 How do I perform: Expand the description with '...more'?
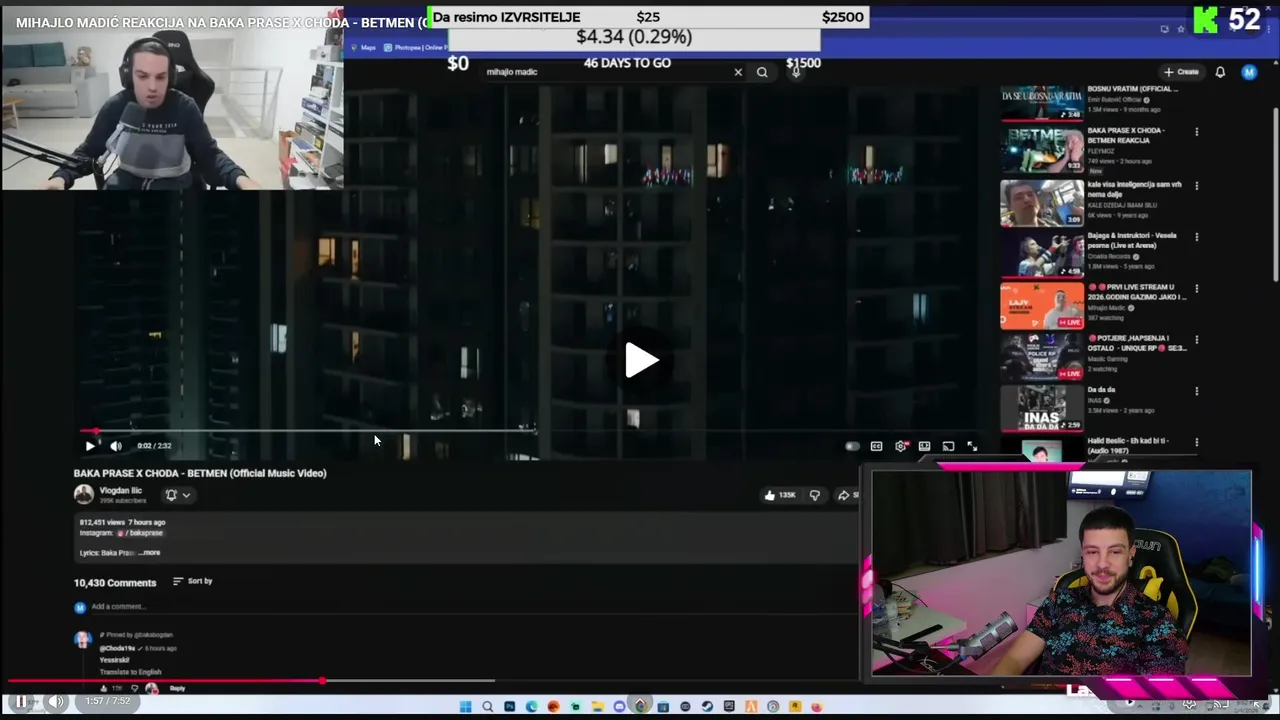[x=149, y=553]
